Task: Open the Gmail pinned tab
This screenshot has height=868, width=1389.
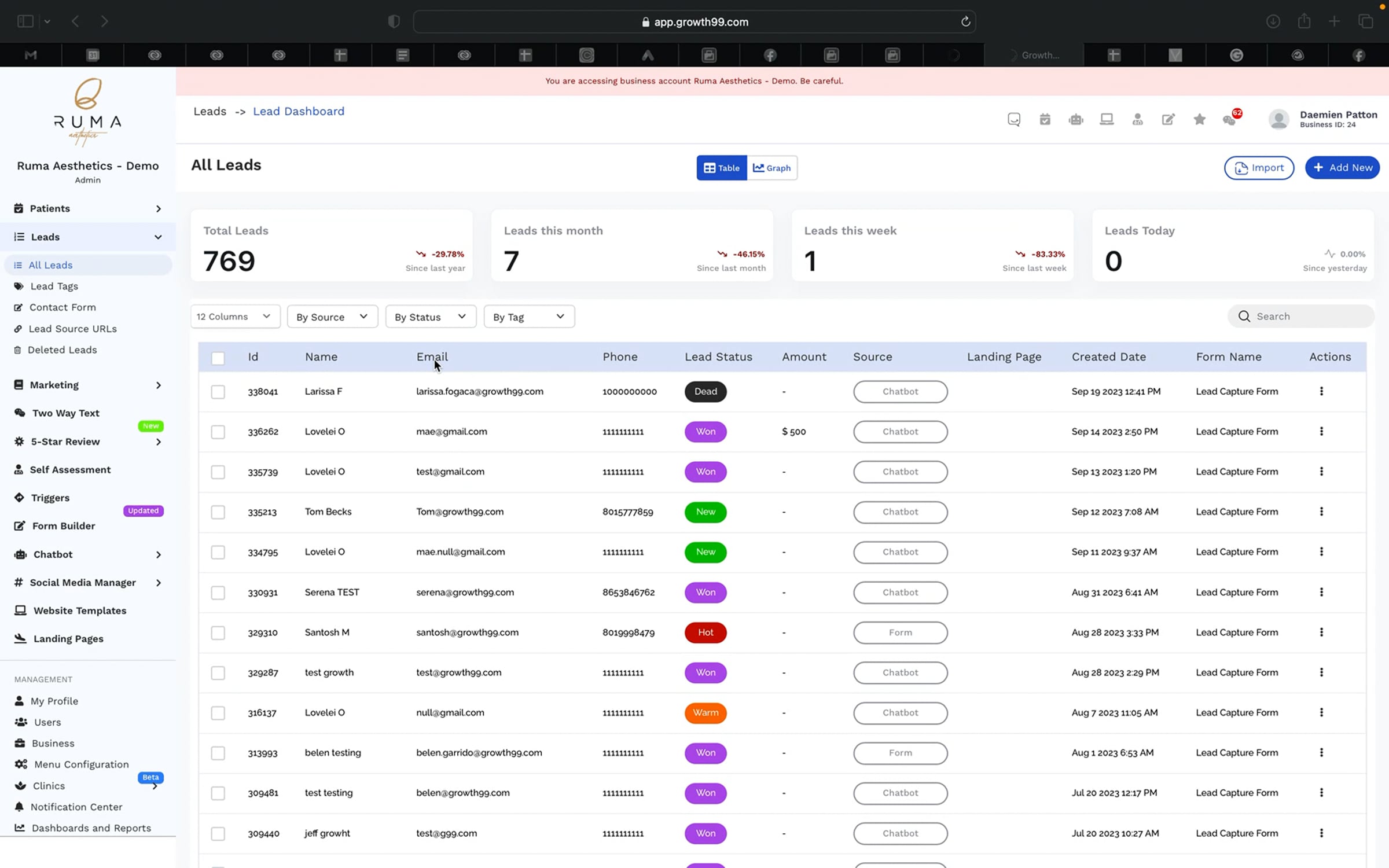Action: pyautogui.click(x=31, y=55)
